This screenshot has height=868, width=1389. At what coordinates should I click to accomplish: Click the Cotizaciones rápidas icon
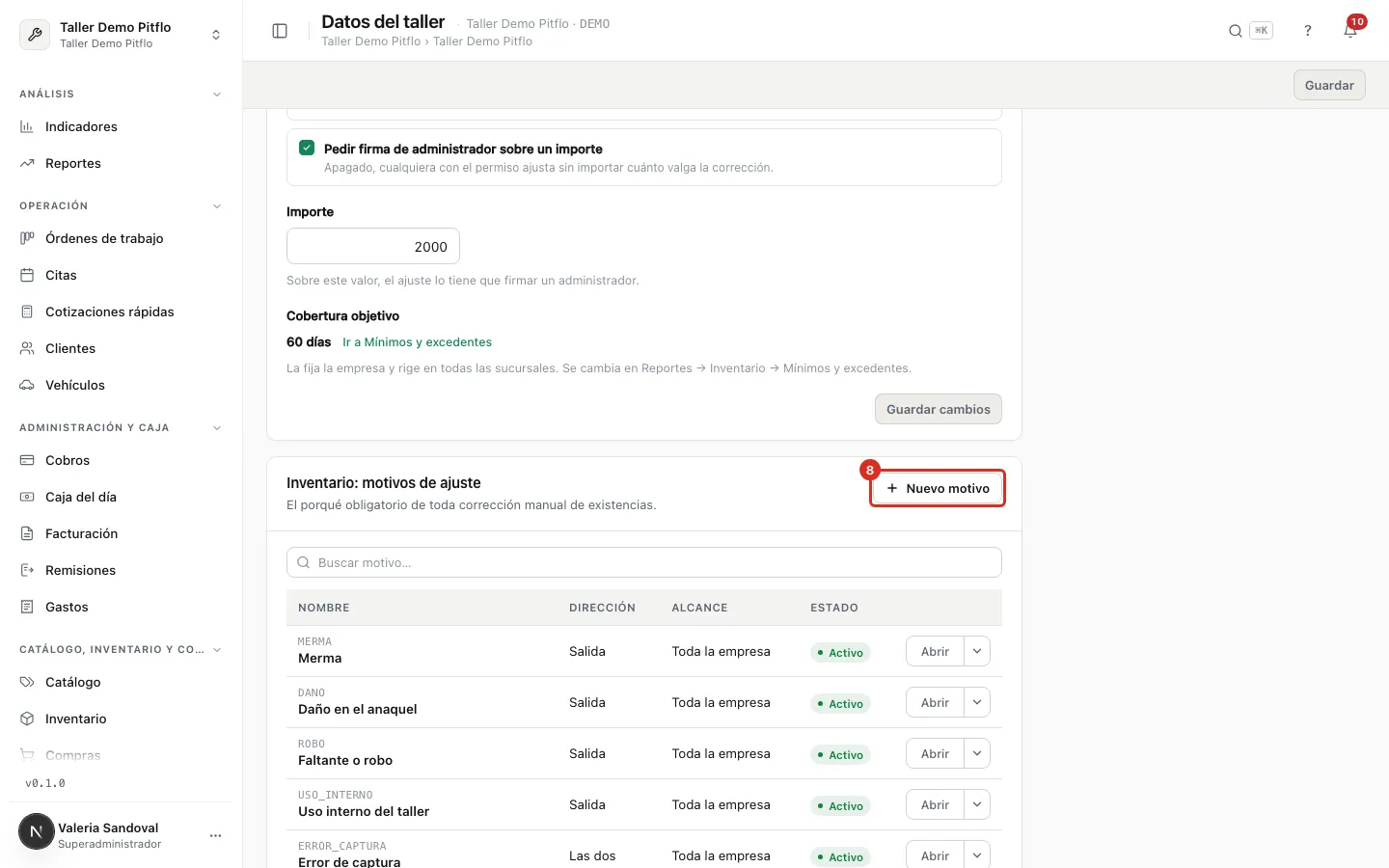coord(27,312)
